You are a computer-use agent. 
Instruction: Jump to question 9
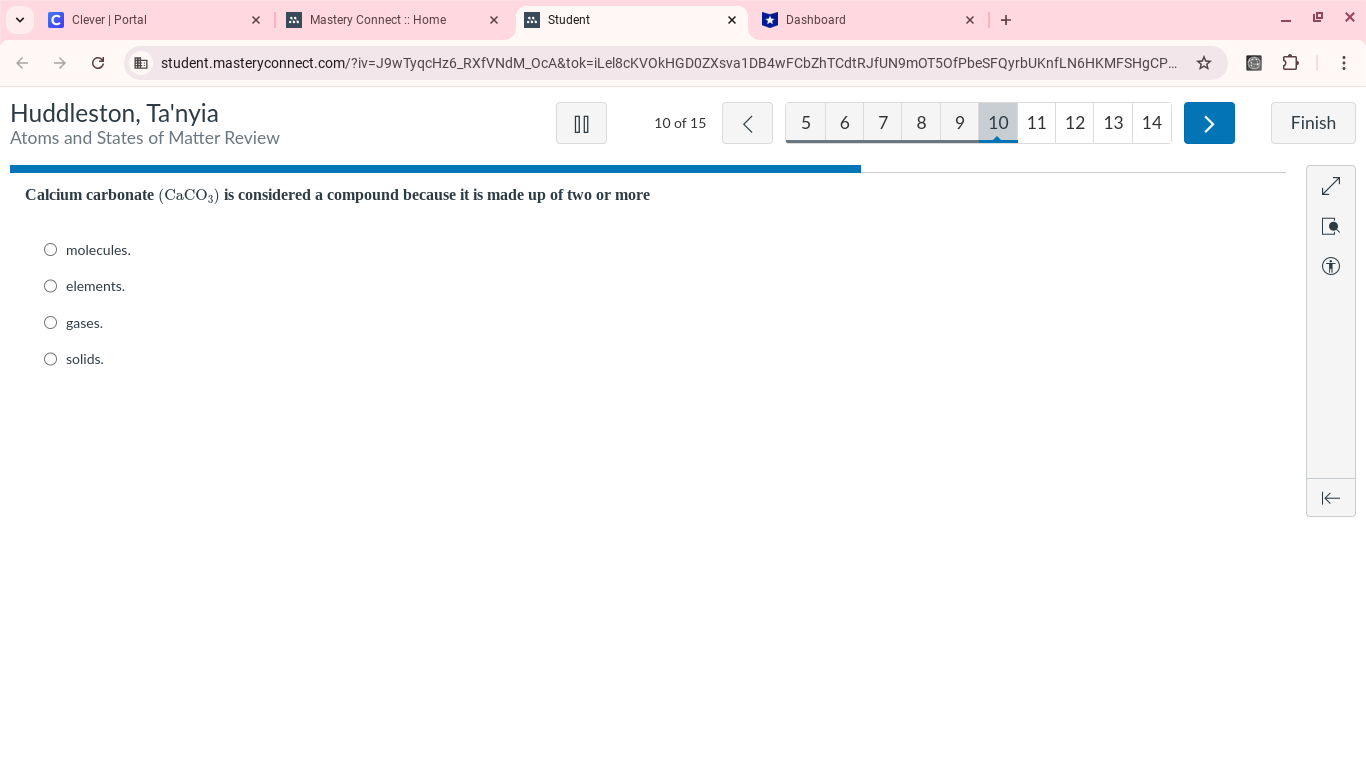click(960, 123)
